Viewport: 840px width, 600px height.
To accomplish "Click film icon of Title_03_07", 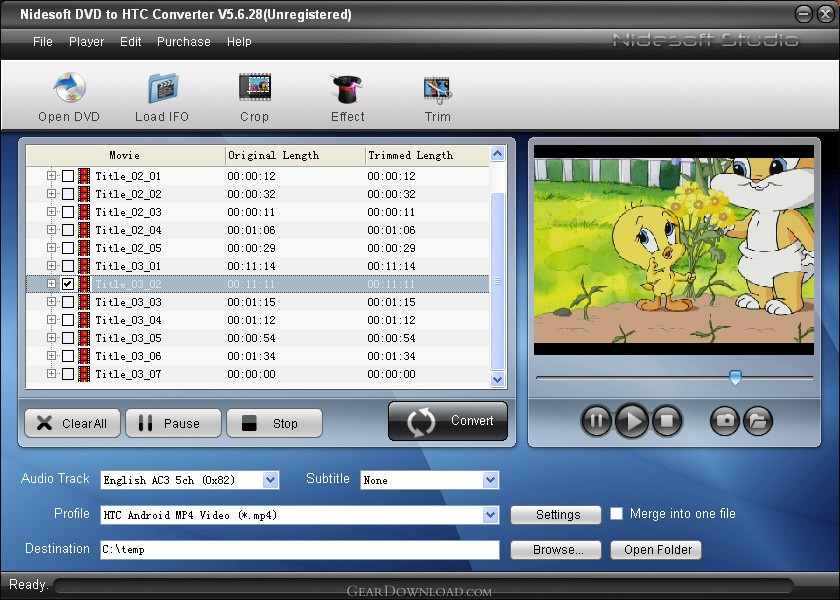I will click(84, 373).
